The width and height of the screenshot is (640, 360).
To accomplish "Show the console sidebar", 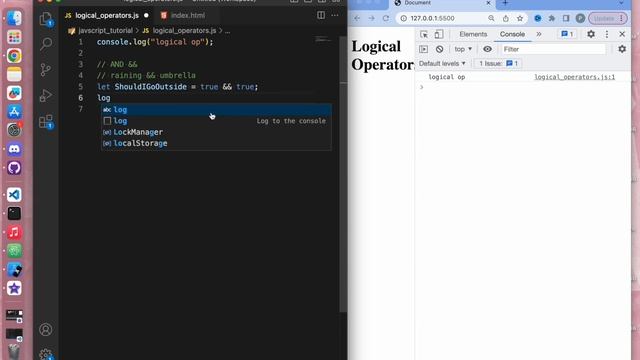I will point(423,49).
